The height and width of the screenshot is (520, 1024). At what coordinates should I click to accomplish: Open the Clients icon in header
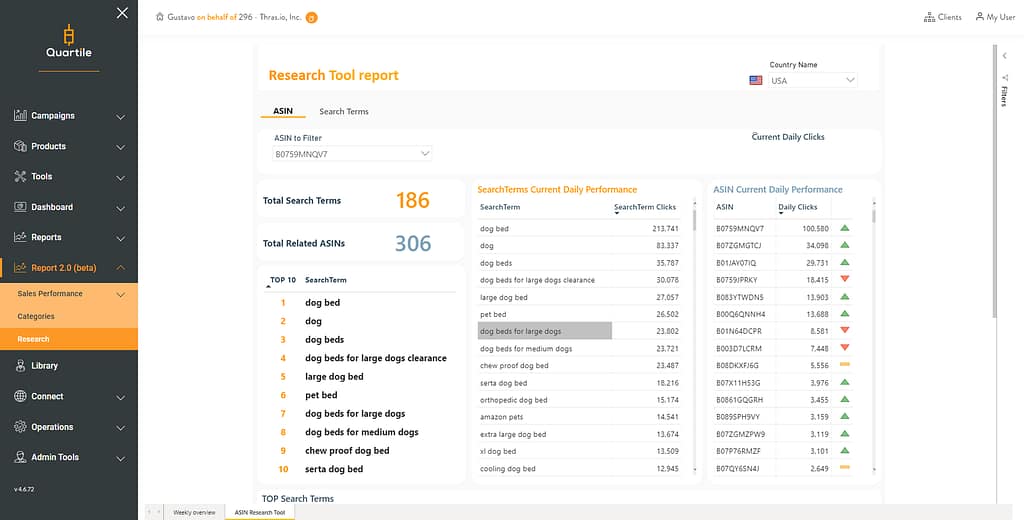[x=929, y=17]
